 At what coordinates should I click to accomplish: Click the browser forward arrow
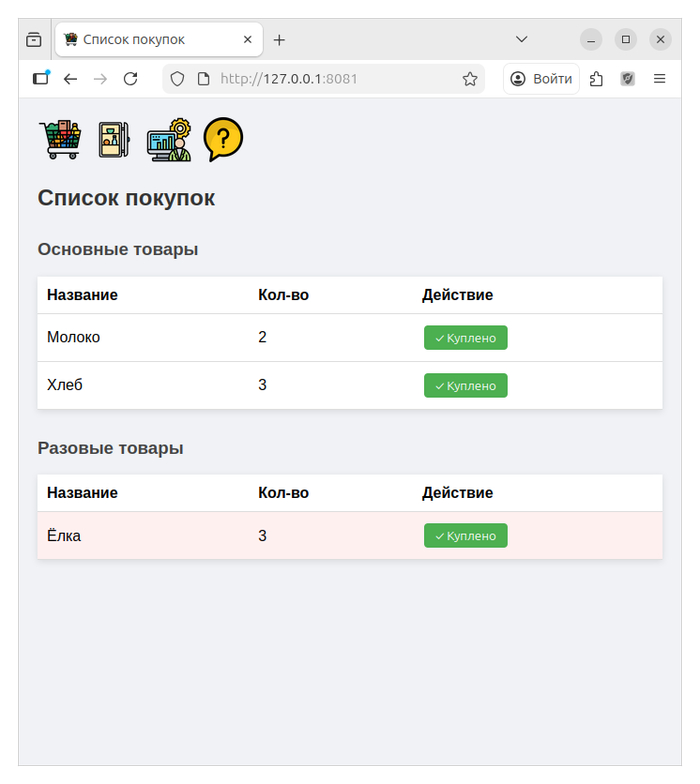[x=100, y=79]
